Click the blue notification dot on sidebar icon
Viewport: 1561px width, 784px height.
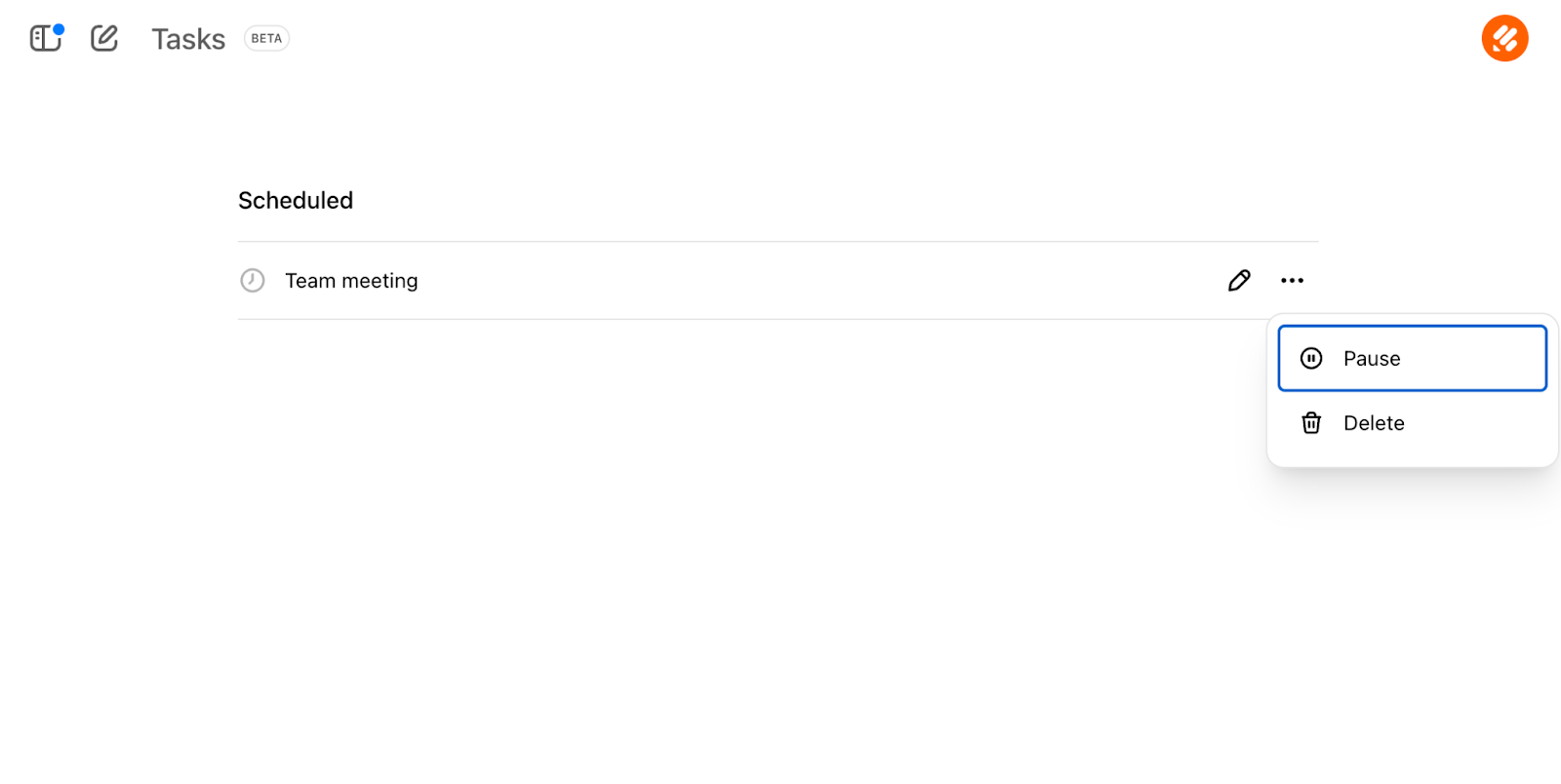pyautogui.click(x=59, y=29)
